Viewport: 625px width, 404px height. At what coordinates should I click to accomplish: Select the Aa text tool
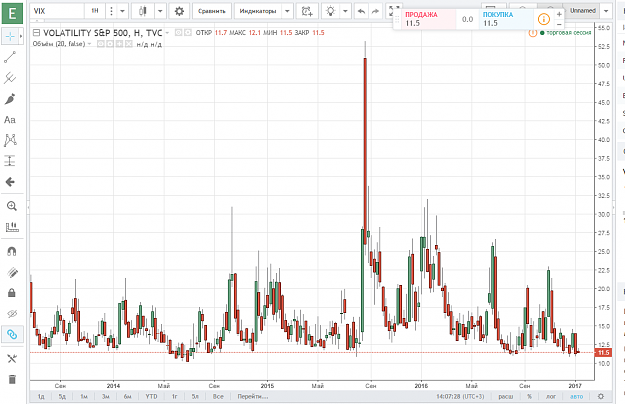(10, 120)
